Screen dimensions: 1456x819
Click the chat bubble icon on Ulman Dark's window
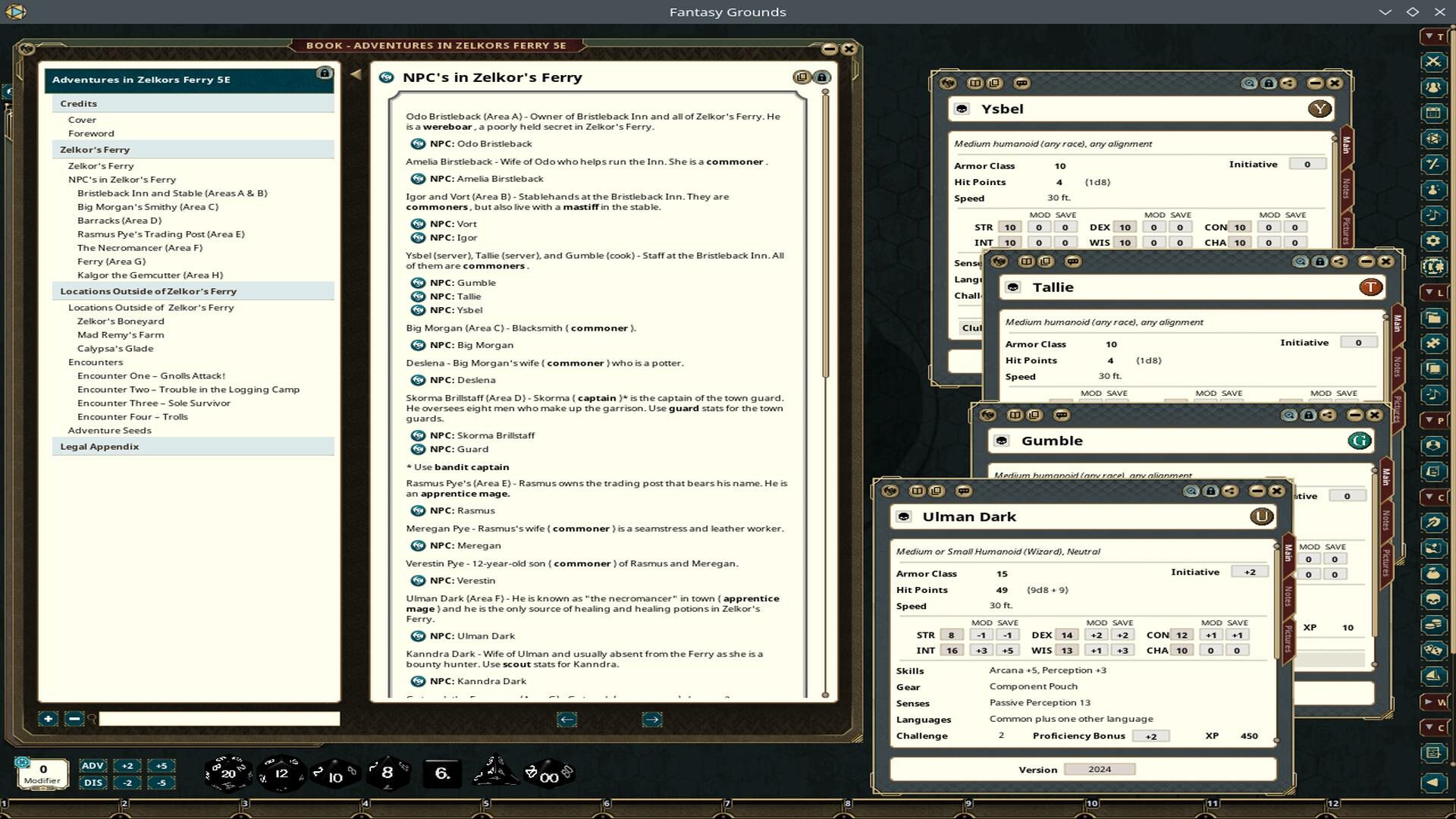click(x=962, y=491)
